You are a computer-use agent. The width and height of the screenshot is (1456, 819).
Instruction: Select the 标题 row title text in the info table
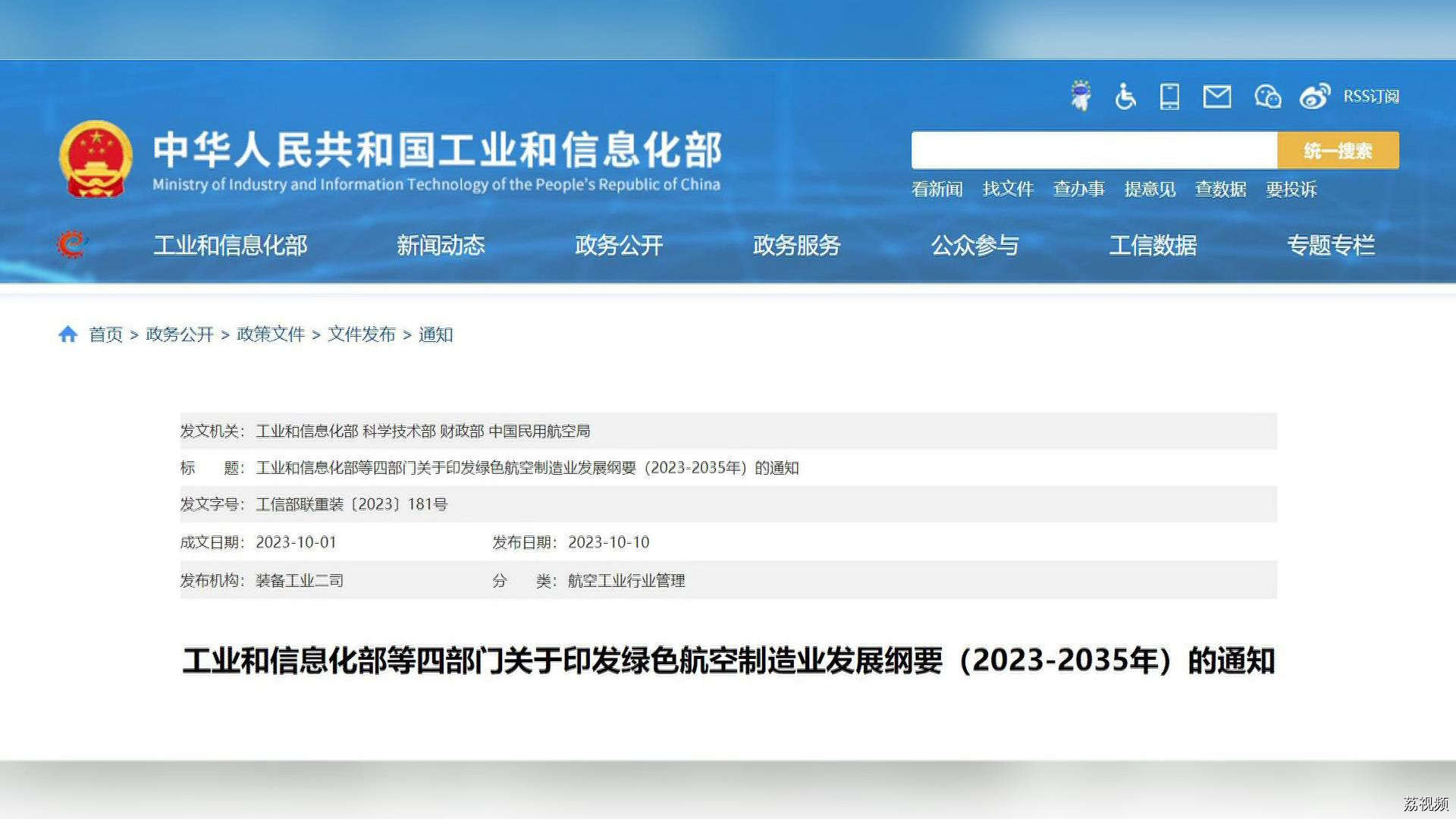[x=528, y=468]
